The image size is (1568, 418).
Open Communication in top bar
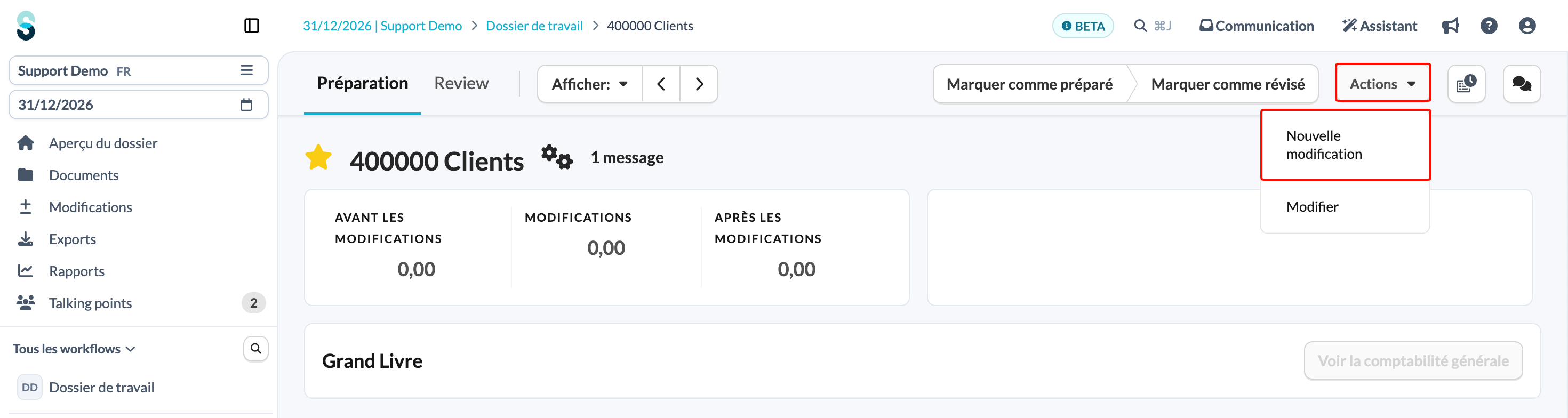1257,26
